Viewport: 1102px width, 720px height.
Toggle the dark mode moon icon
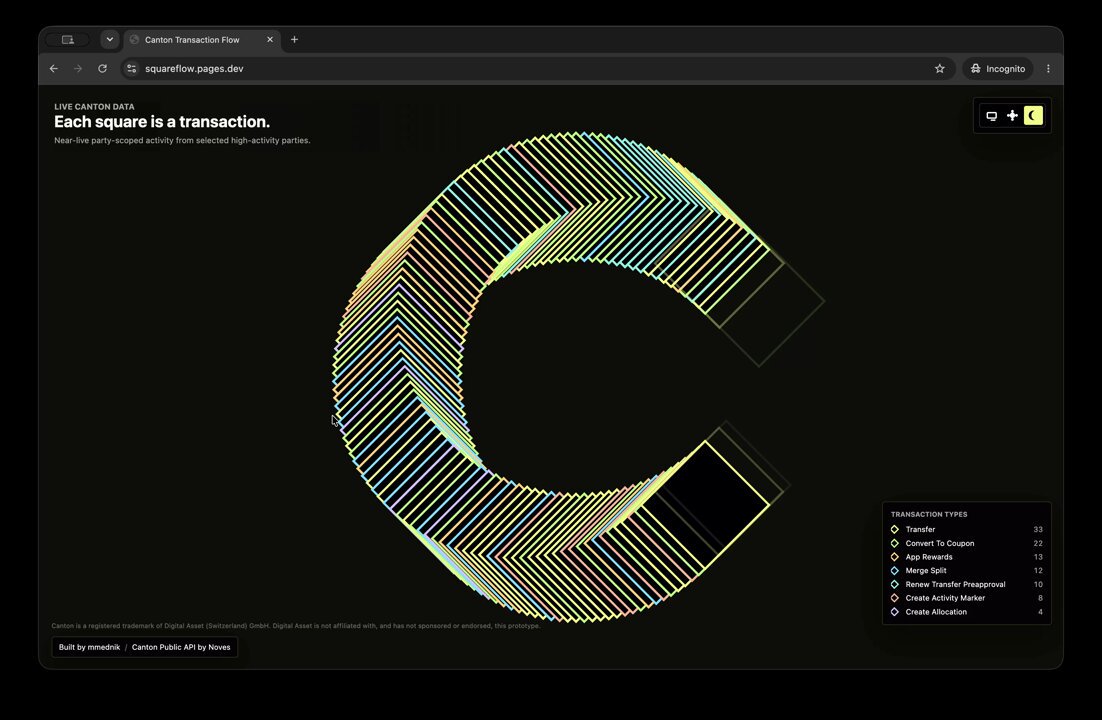(1033, 116)
